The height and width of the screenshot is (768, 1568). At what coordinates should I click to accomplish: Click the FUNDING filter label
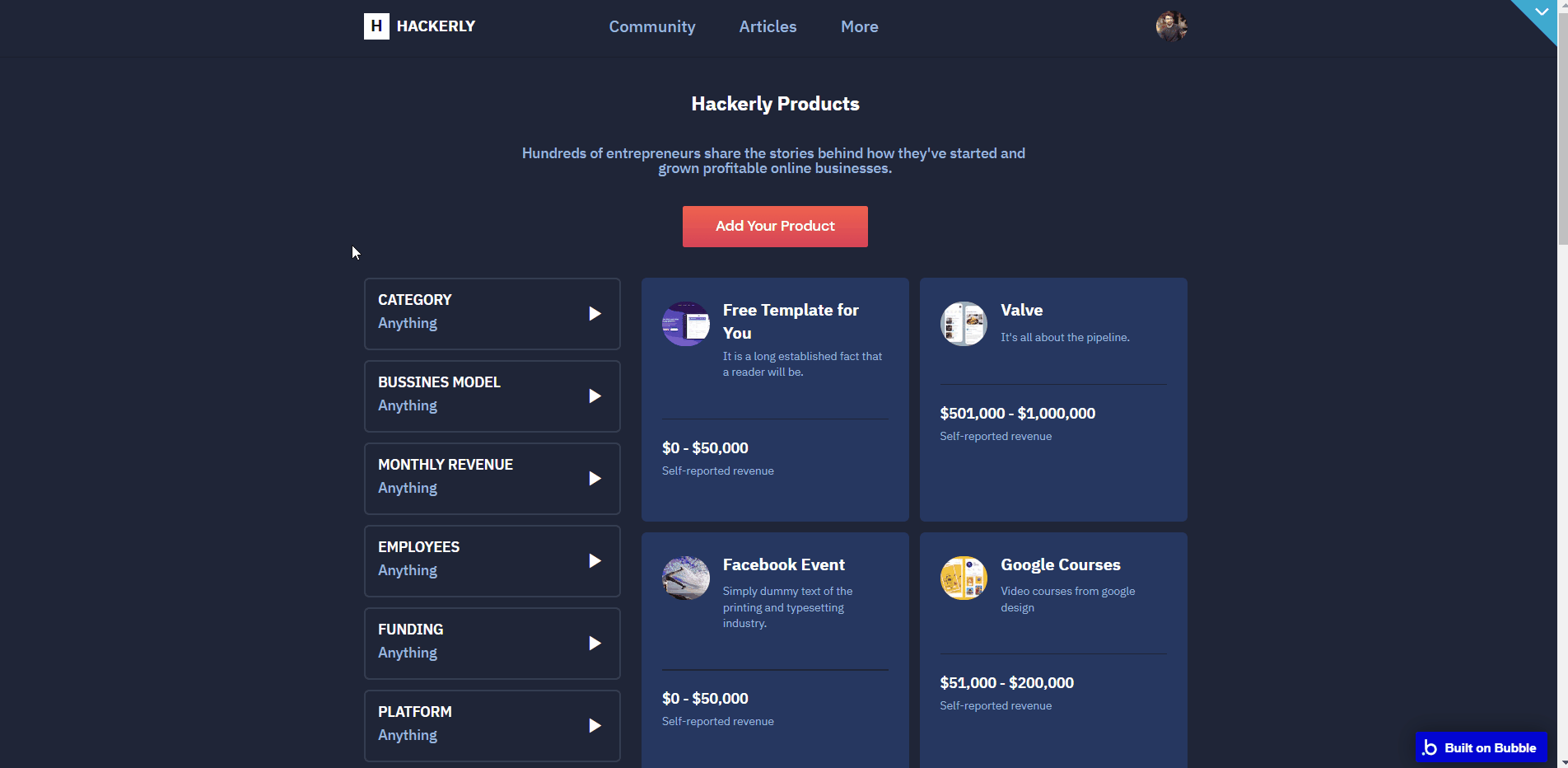pos(410,630)
